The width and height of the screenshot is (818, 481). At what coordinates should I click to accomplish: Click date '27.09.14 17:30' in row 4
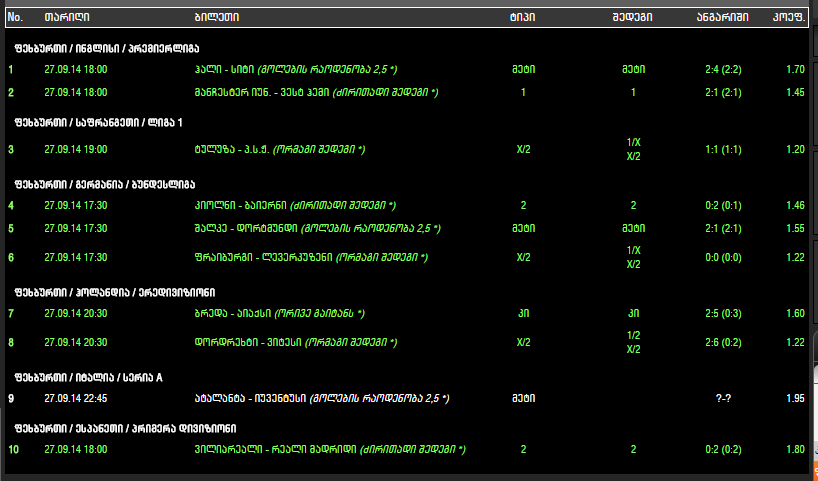click(x=76, y=206)
